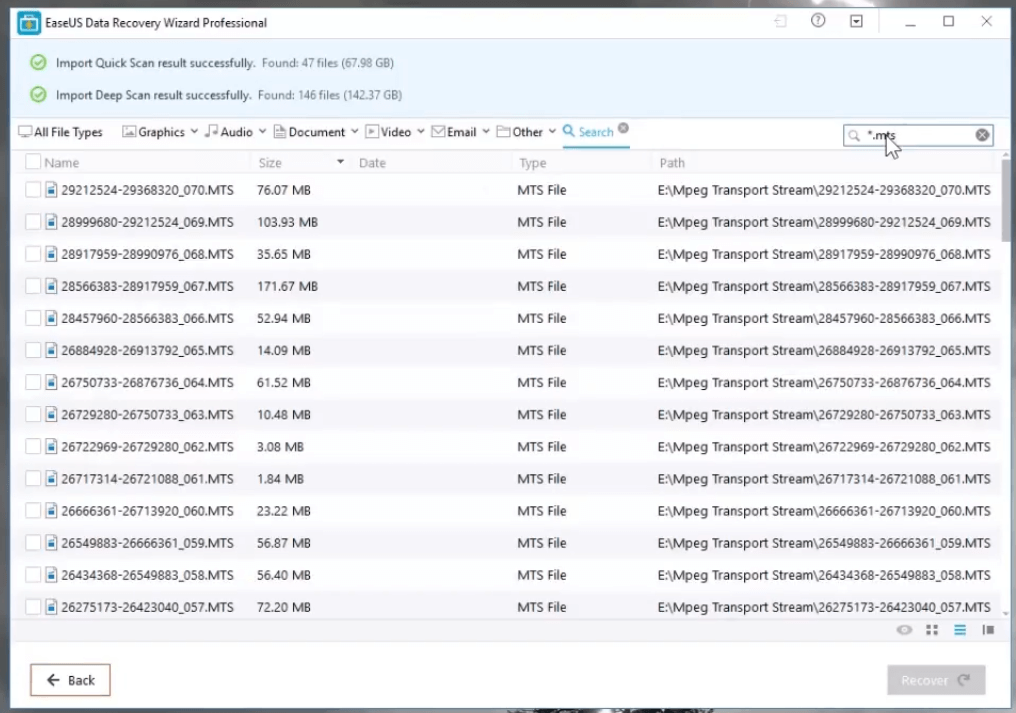The height and width of the screenshot is (713, 1016).
Task: Clear the *.mts search text
Action: (982, 135)
